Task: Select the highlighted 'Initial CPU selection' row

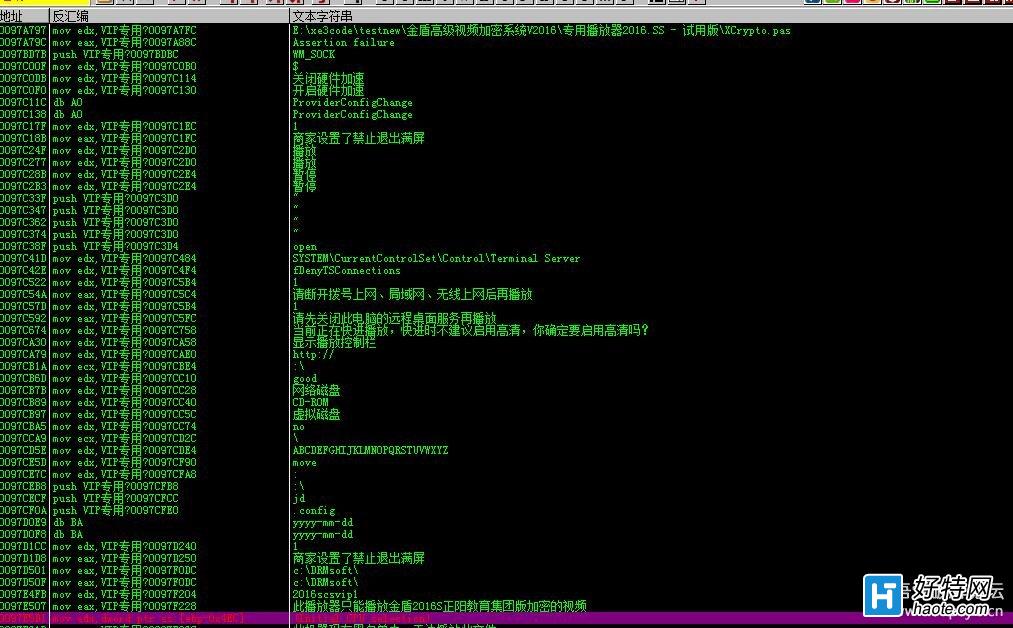Action: pyautogui.click(x=506, y=618)
